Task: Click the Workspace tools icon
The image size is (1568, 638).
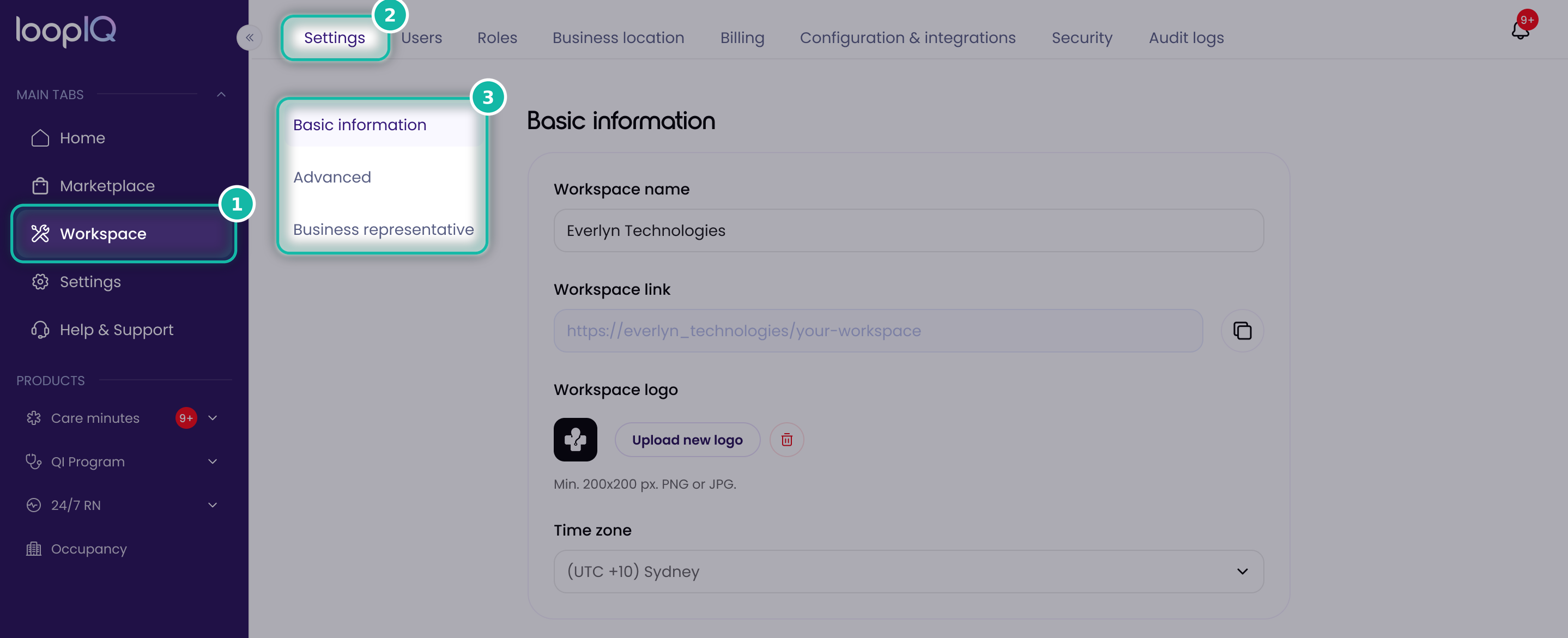Action: (40, 234)
